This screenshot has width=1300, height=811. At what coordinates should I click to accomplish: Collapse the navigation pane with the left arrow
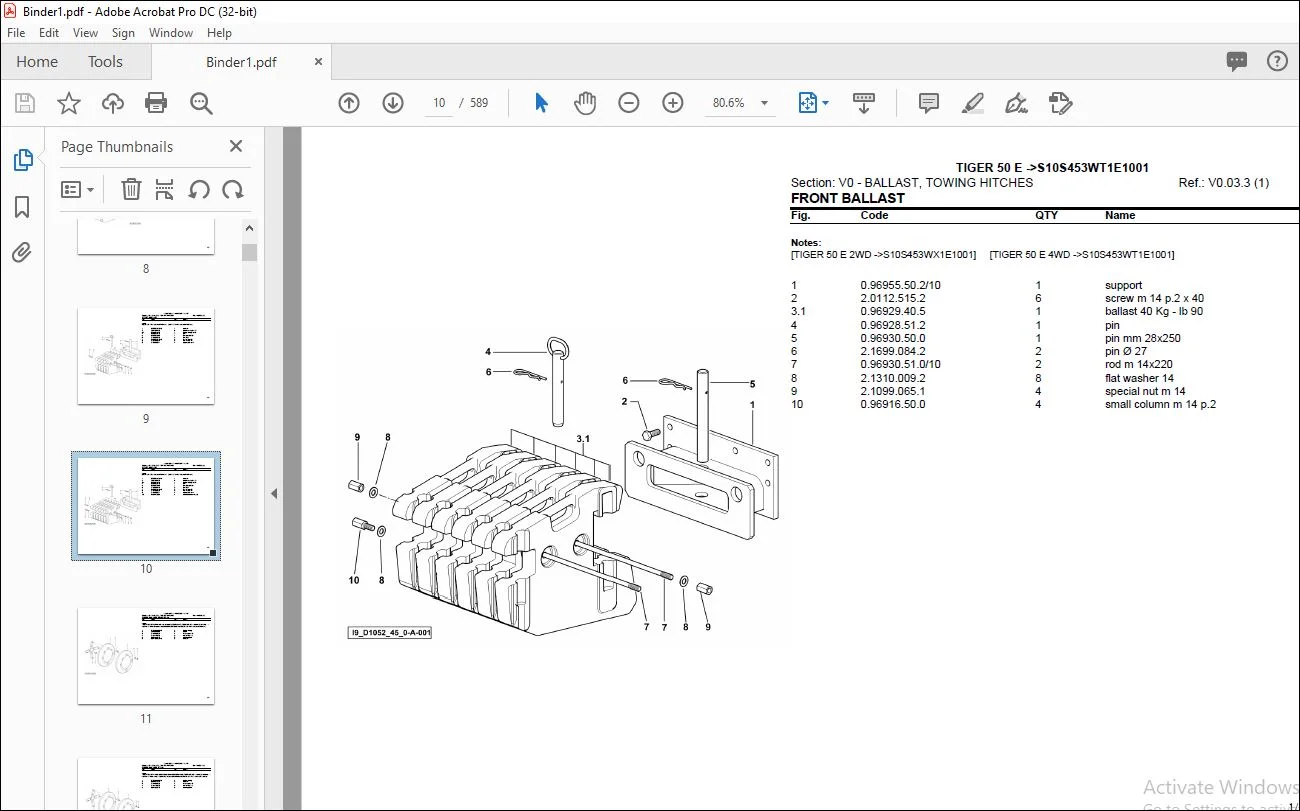[274, 493]
